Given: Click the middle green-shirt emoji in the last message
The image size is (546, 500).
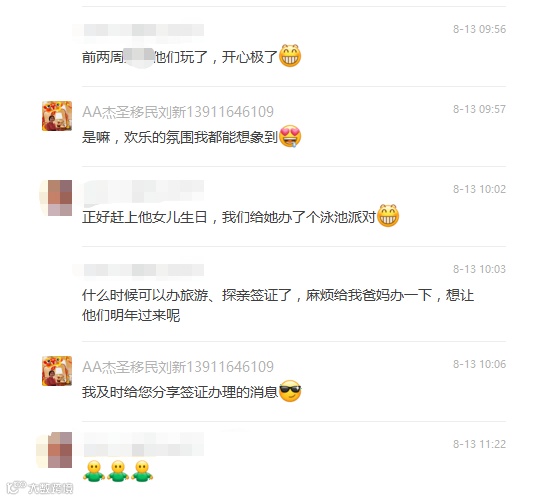Looking at the screenshot, I should click(x=118, y=471).
